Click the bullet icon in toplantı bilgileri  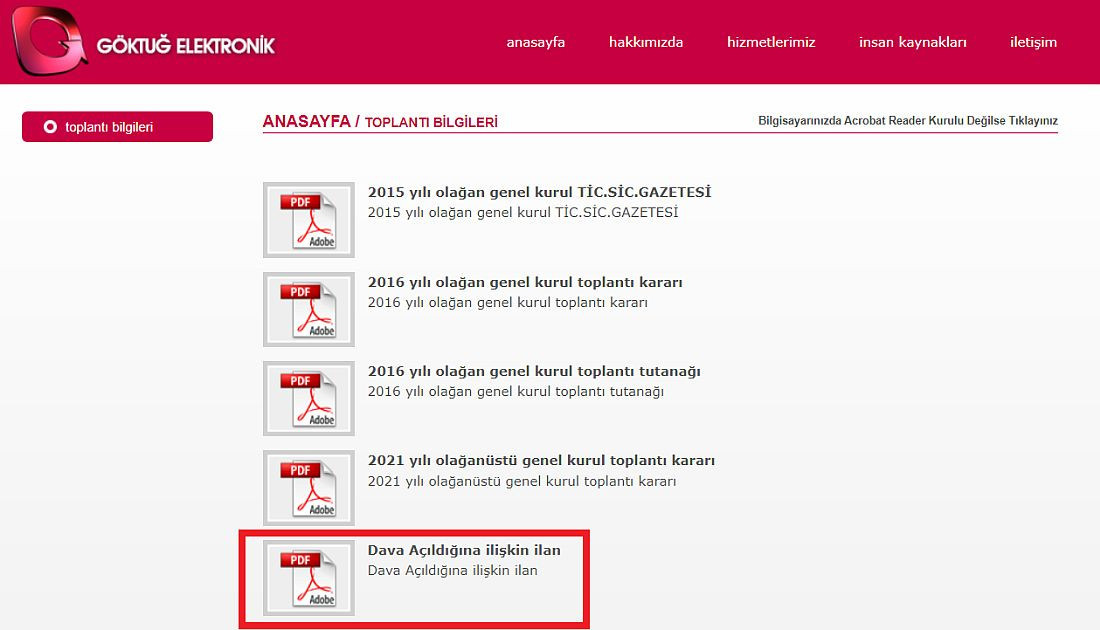50,127
